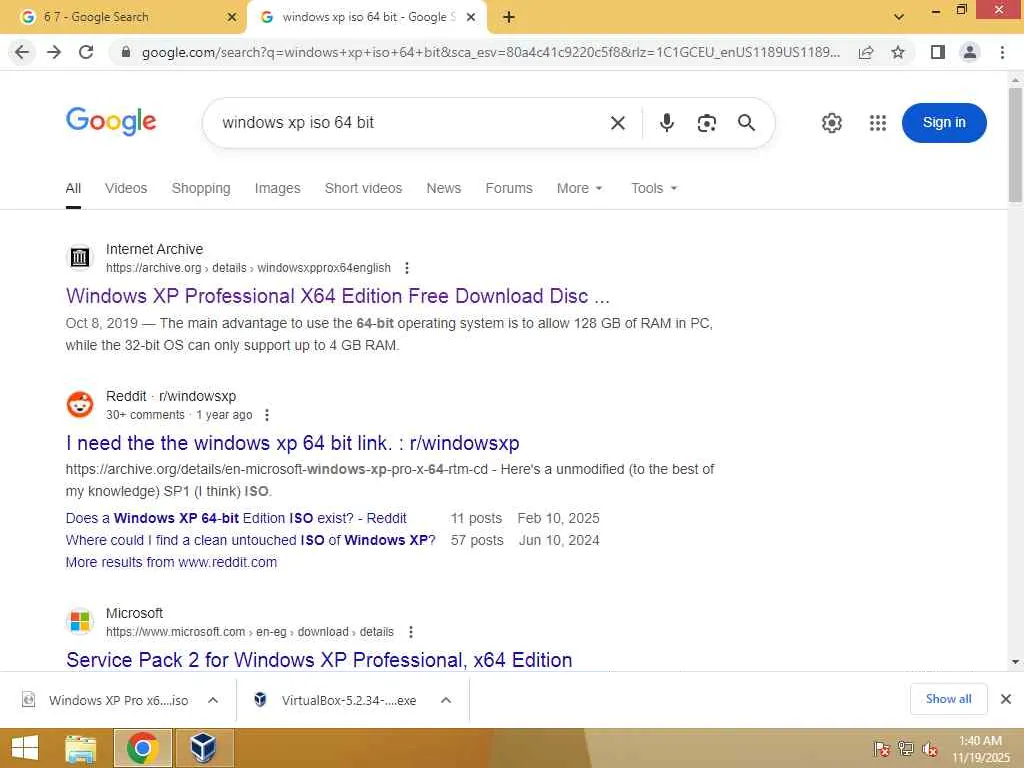Open more options for Reddit result
Viewport: 1024px width, 768px height.
coord(266,415)
